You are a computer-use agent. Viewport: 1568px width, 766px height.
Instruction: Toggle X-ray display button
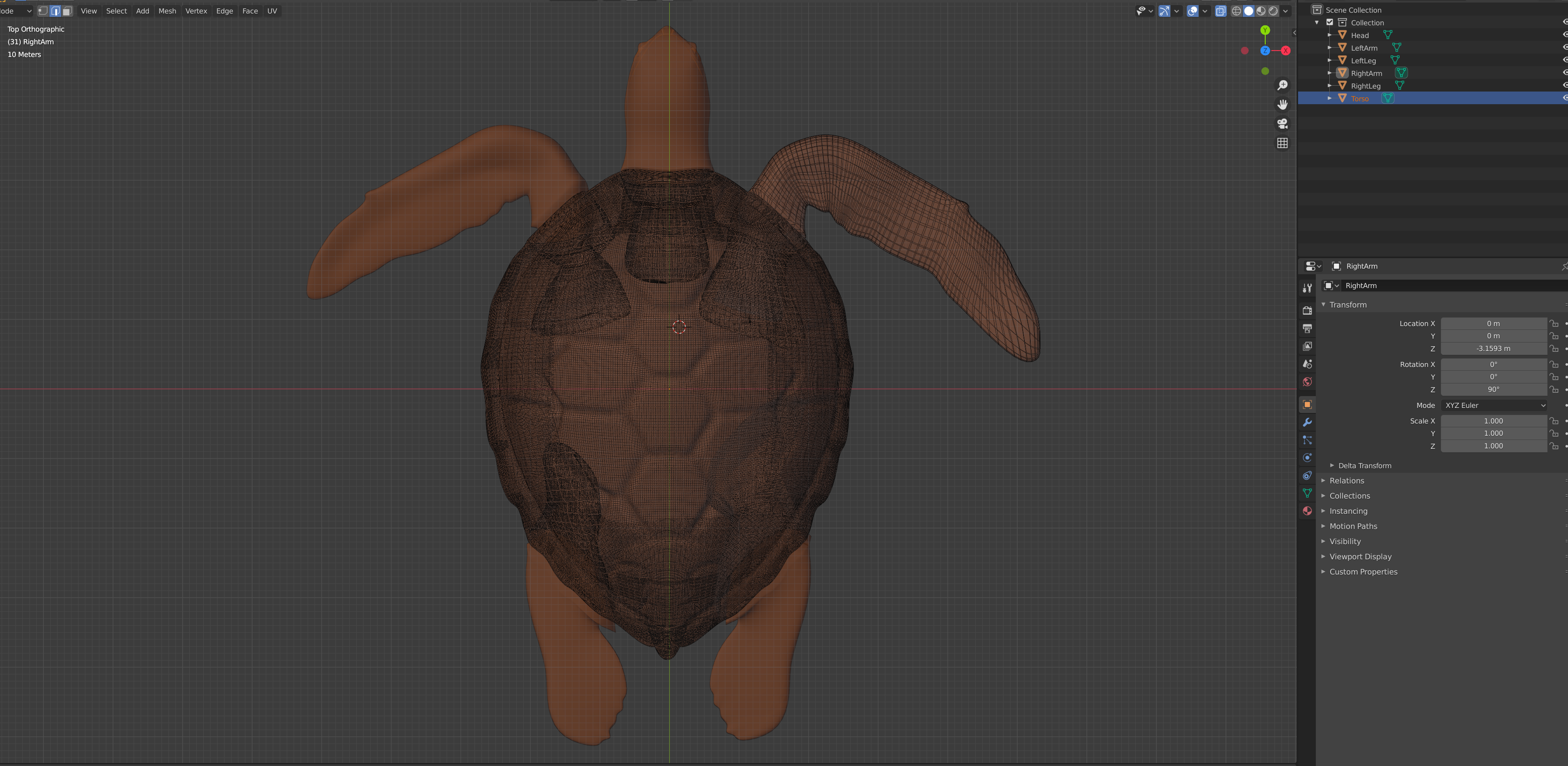(x=1220, y=11)
